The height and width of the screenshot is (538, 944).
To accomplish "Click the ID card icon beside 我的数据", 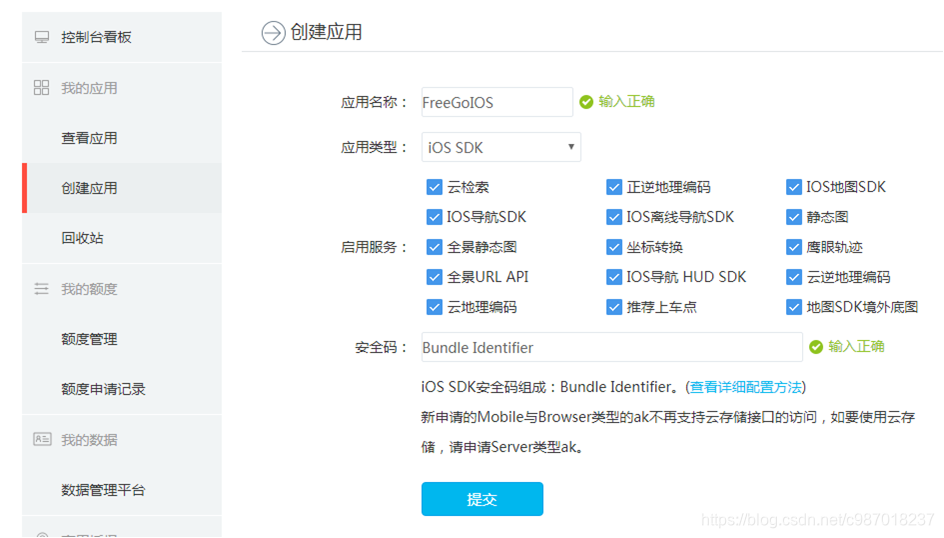I will click(x=42, y=439).
